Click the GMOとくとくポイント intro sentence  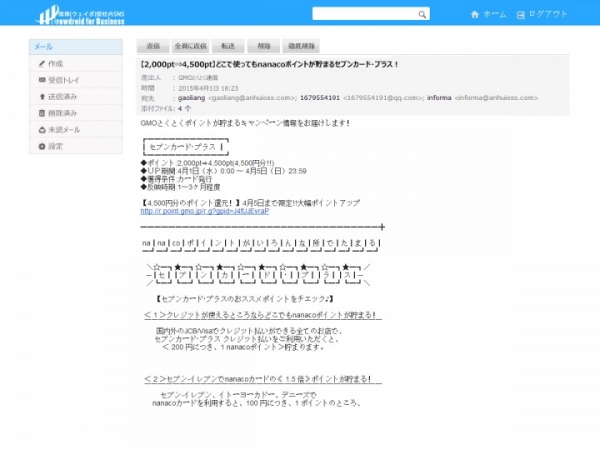pos(245,123)
